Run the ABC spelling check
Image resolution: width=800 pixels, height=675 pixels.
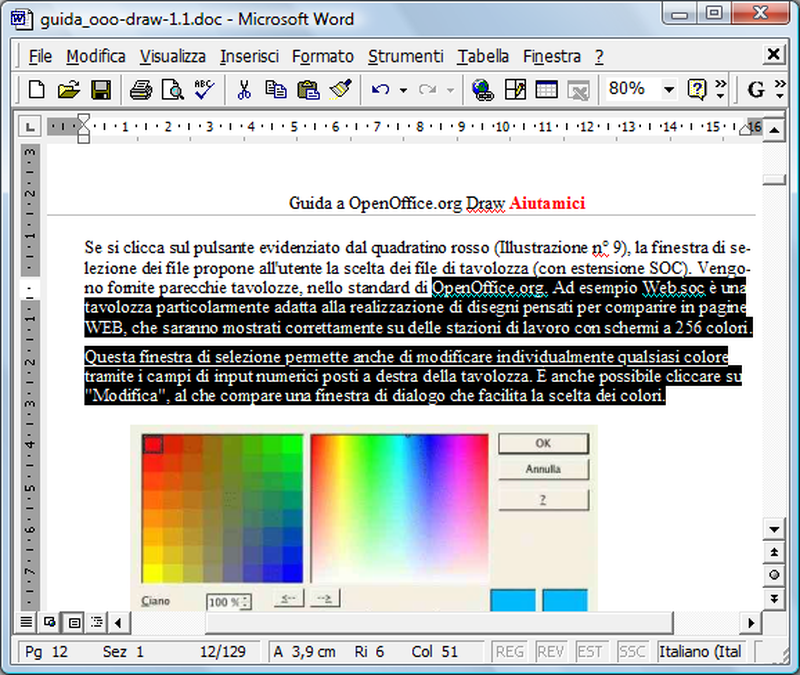point(204,89)
